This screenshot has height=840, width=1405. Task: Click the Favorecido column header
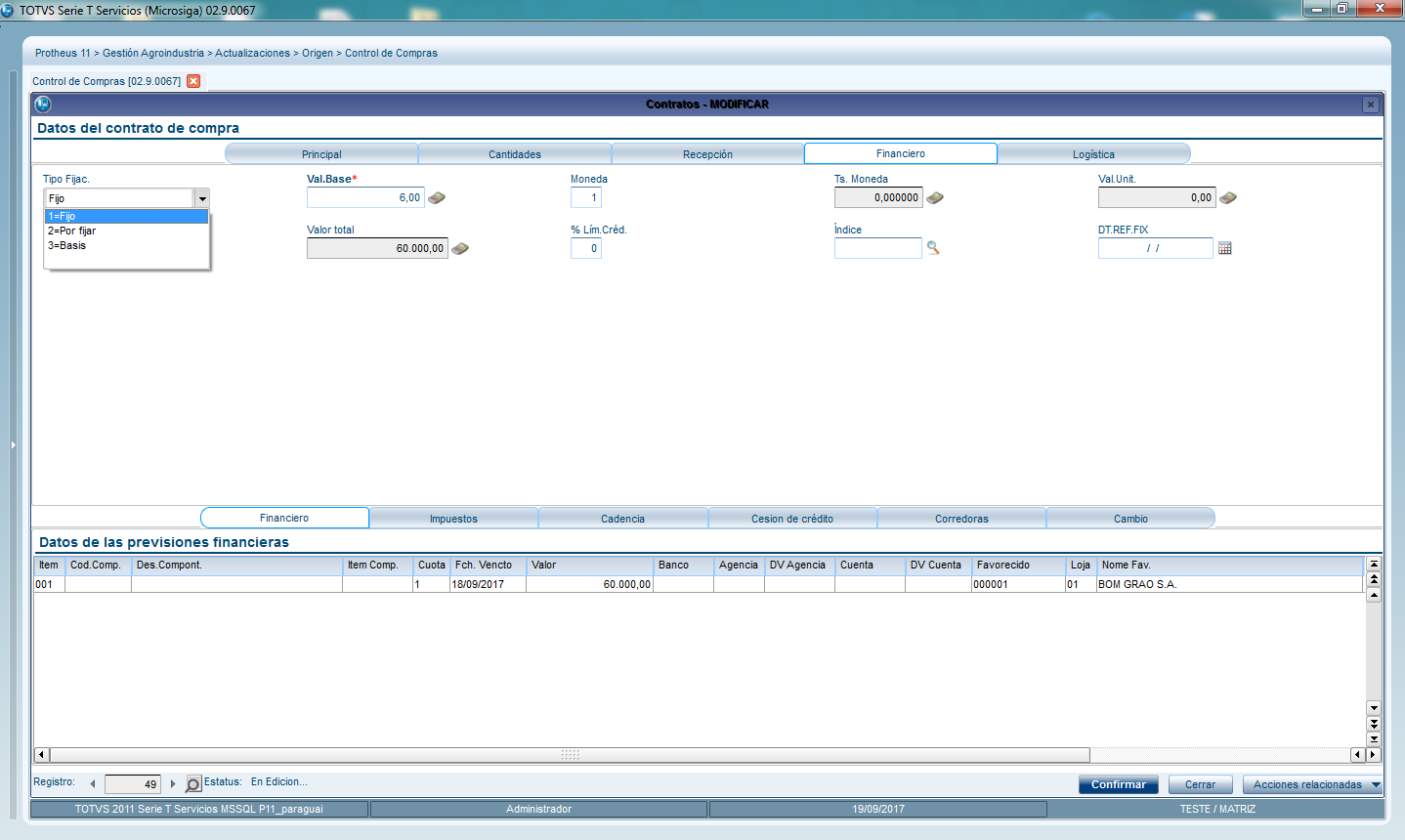pos(1018,566)
